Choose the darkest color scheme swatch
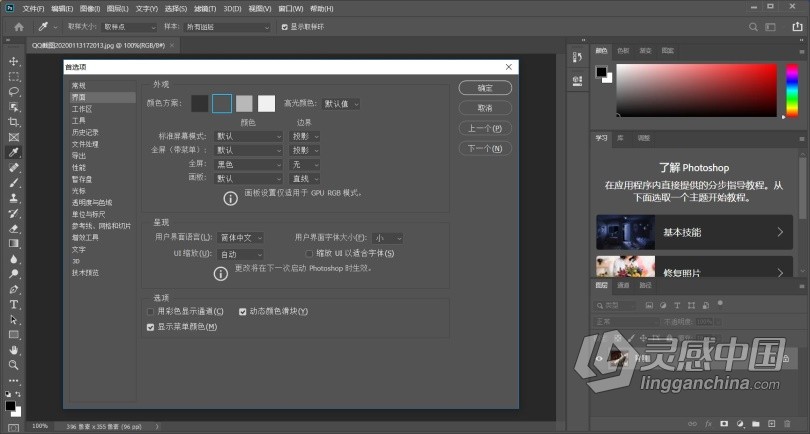Image resolution: width=810 pixels, height=434 pixels. point(199,103)
